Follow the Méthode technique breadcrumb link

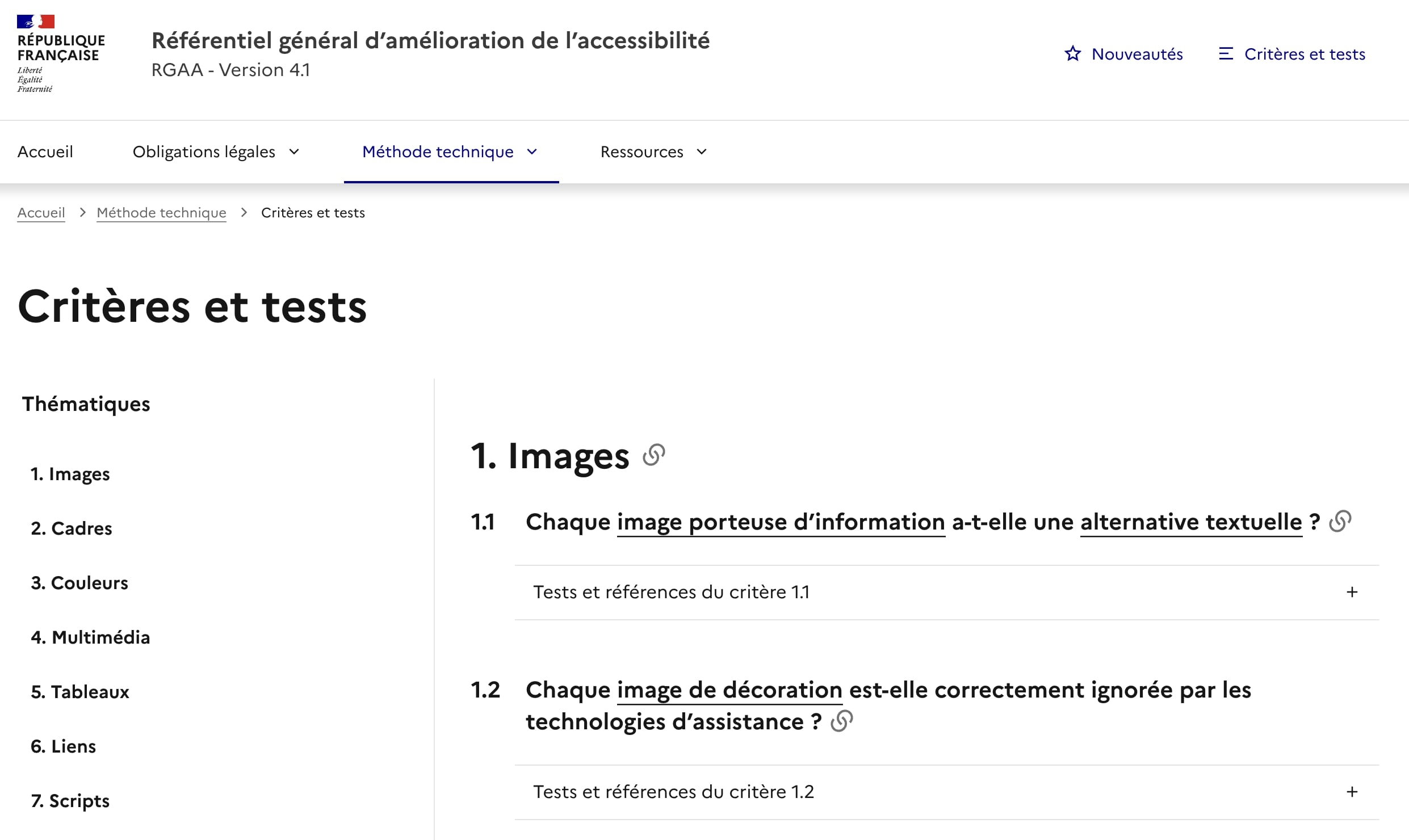pyautogui.click(x=161, y=213)
